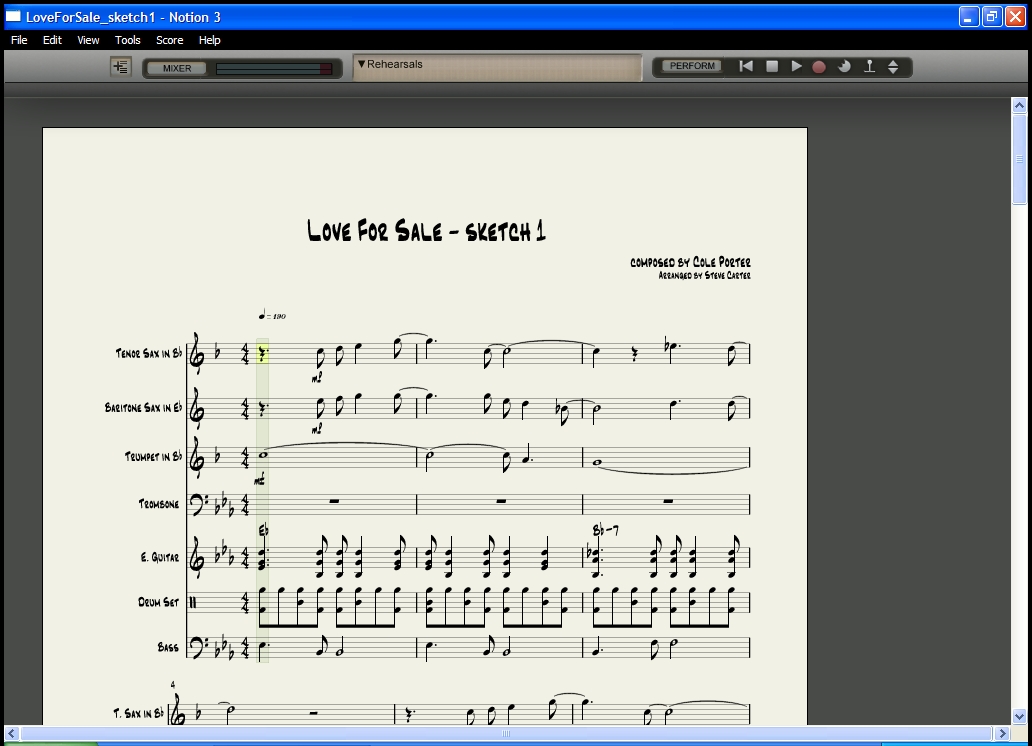Open the Help menu
This screenshot has height=746, width=1032.
click(209, 40)
